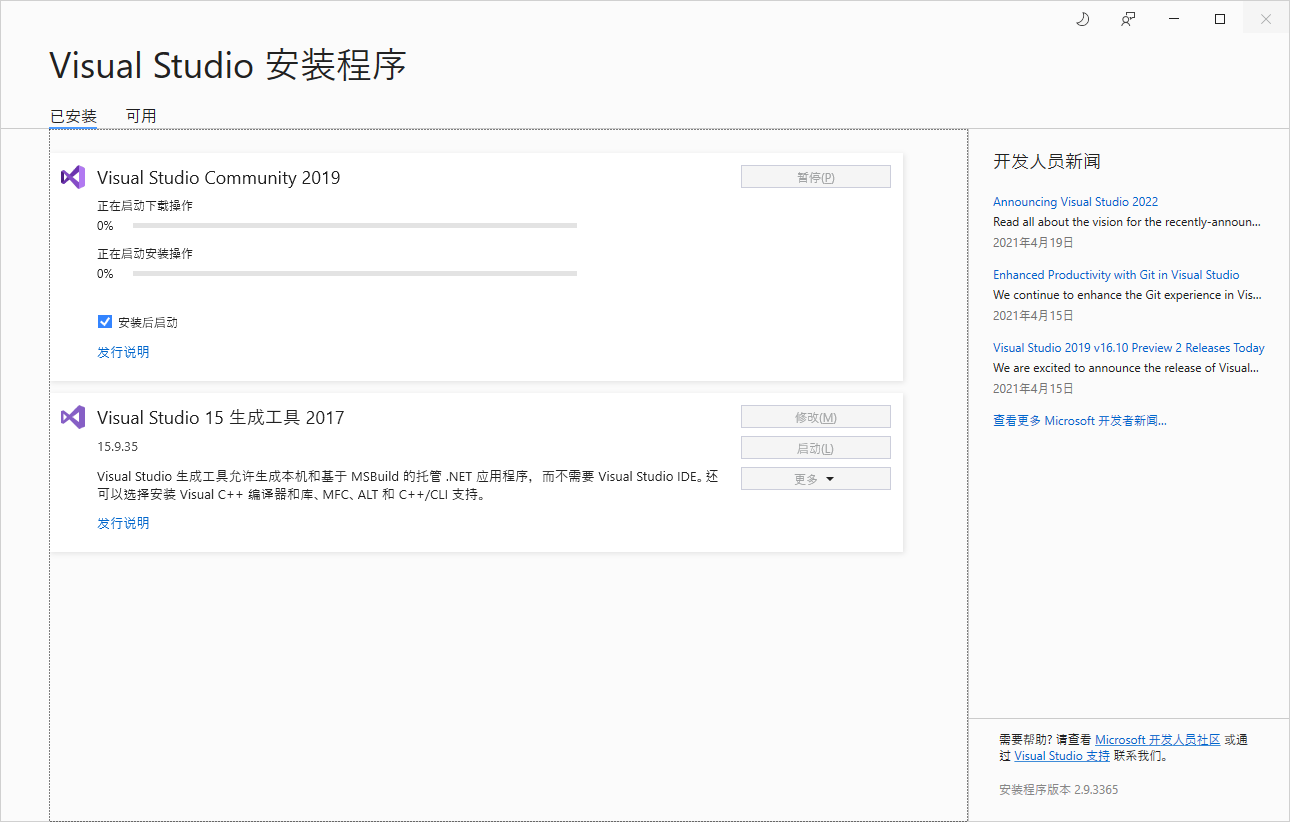
Task: Click 启动 to launch Build Tools 2017
Action: (815, 447)
